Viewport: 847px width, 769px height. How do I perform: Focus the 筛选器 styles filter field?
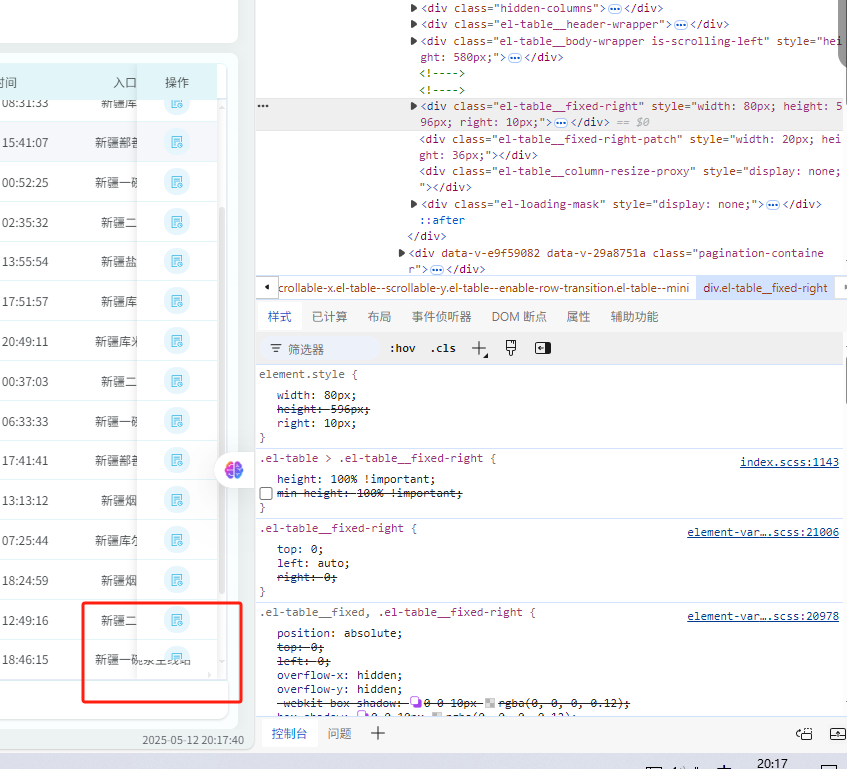point(320,349)
